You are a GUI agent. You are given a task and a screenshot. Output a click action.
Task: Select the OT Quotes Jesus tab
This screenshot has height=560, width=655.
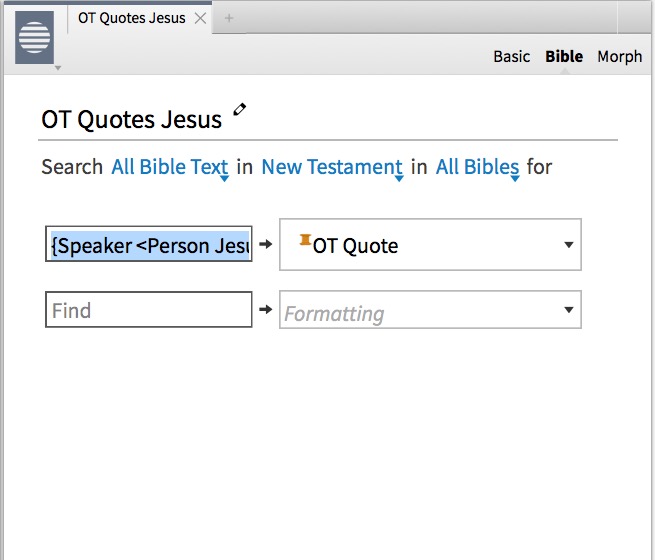[131, 18]
